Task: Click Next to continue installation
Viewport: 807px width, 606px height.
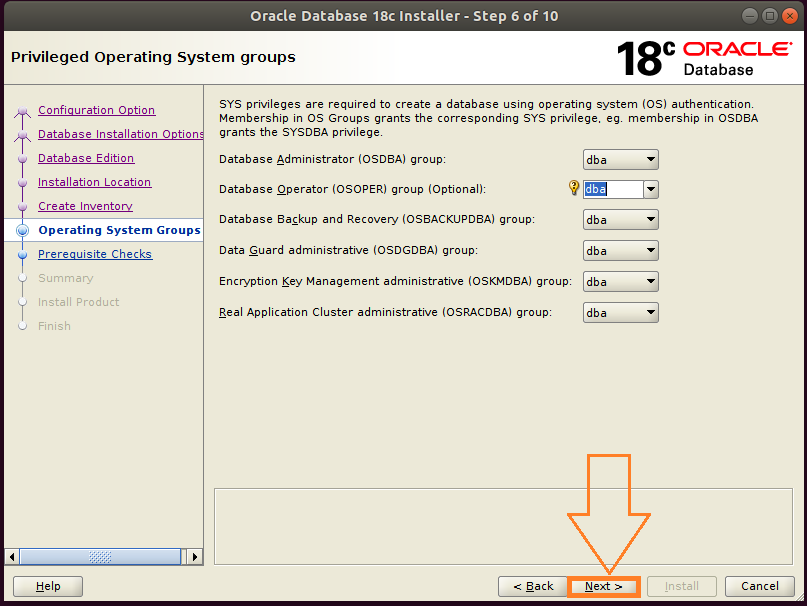Action: [604, 586]
